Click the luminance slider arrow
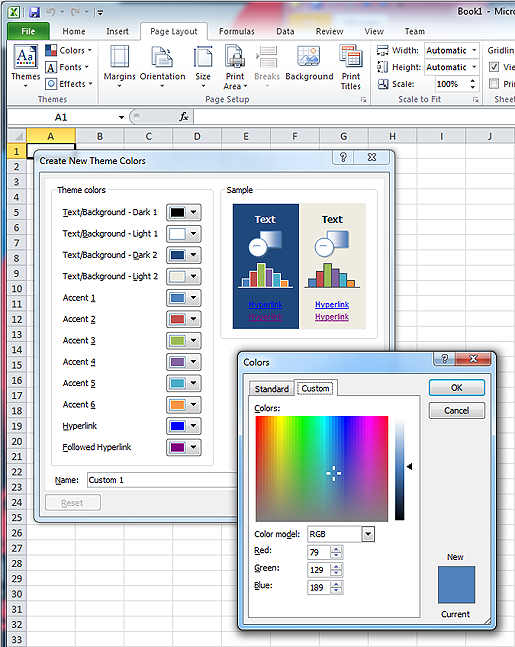 tap(409, 466)
